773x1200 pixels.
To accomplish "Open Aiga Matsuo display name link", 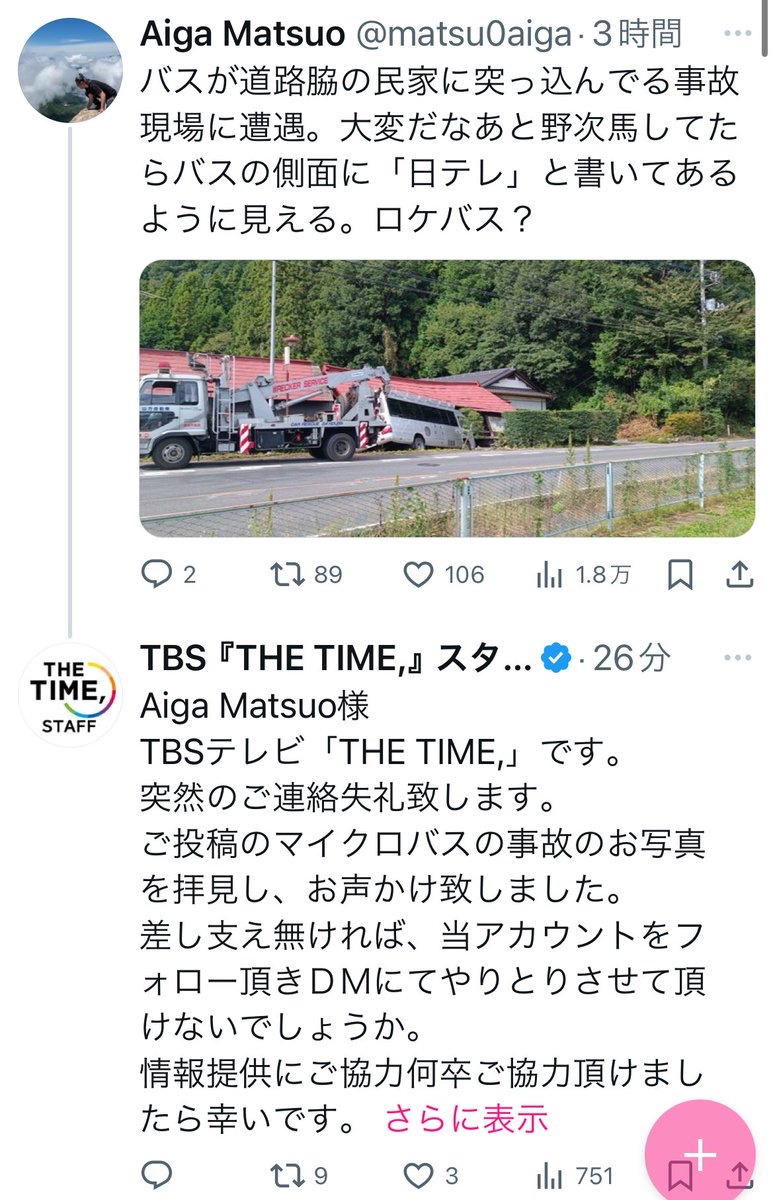I will pos(240,33).
